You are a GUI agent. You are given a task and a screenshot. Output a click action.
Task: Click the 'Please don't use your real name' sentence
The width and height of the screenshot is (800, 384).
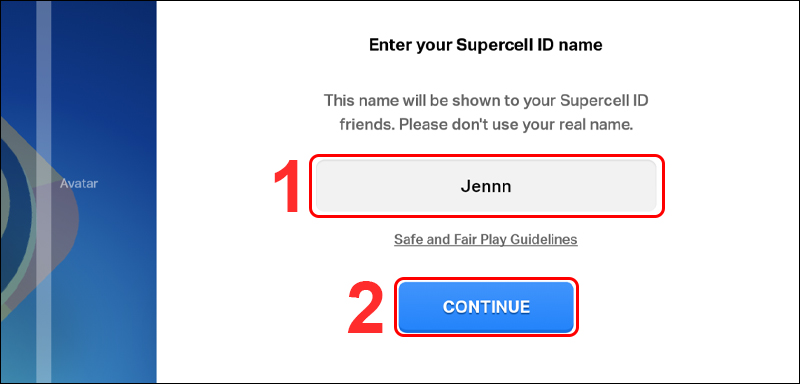coord(516,125)
